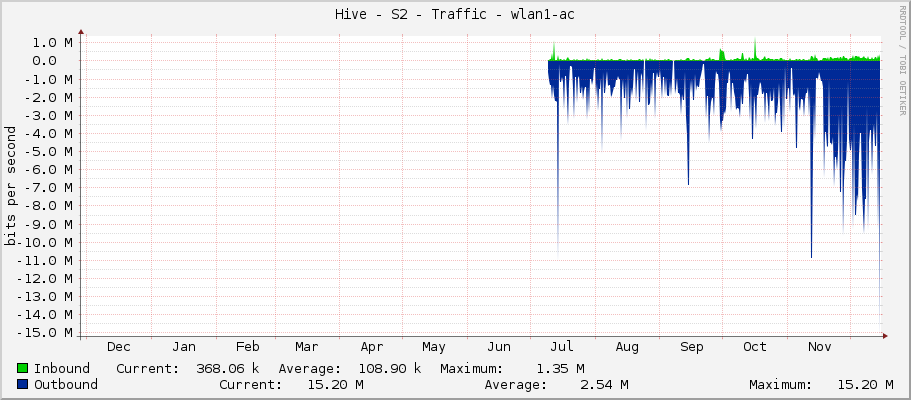Click the 'Nov' month label
Screen dimensions: 911x400
820,347
